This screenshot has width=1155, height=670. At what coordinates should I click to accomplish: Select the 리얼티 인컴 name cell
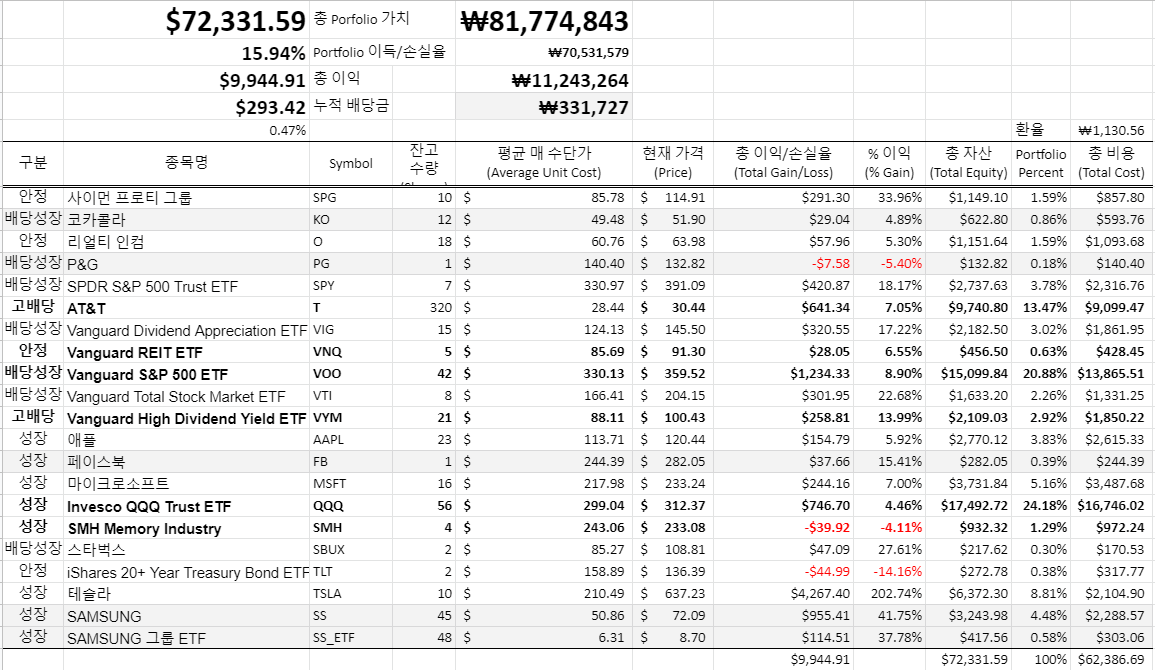click(186, 241)
